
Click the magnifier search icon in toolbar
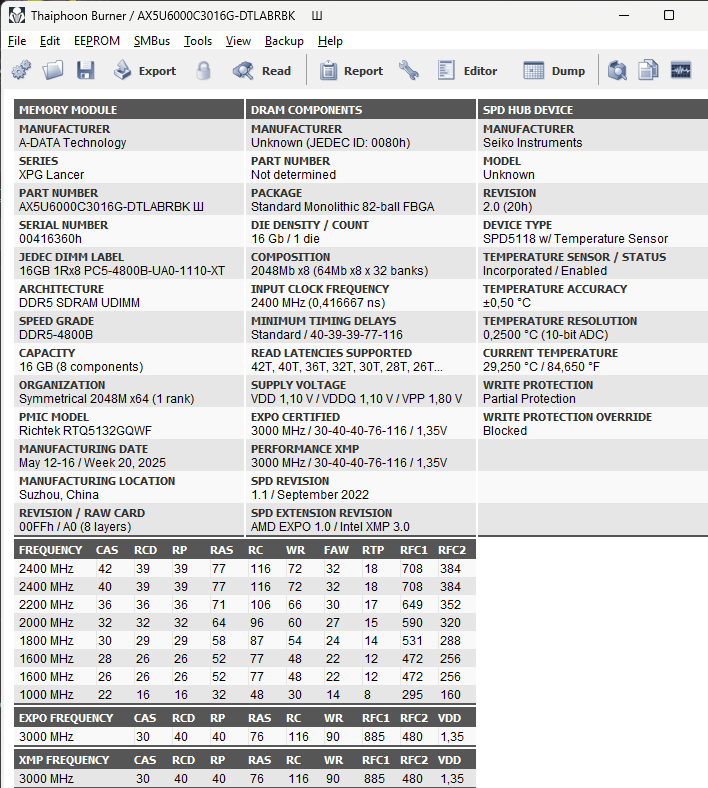(617, 70)
